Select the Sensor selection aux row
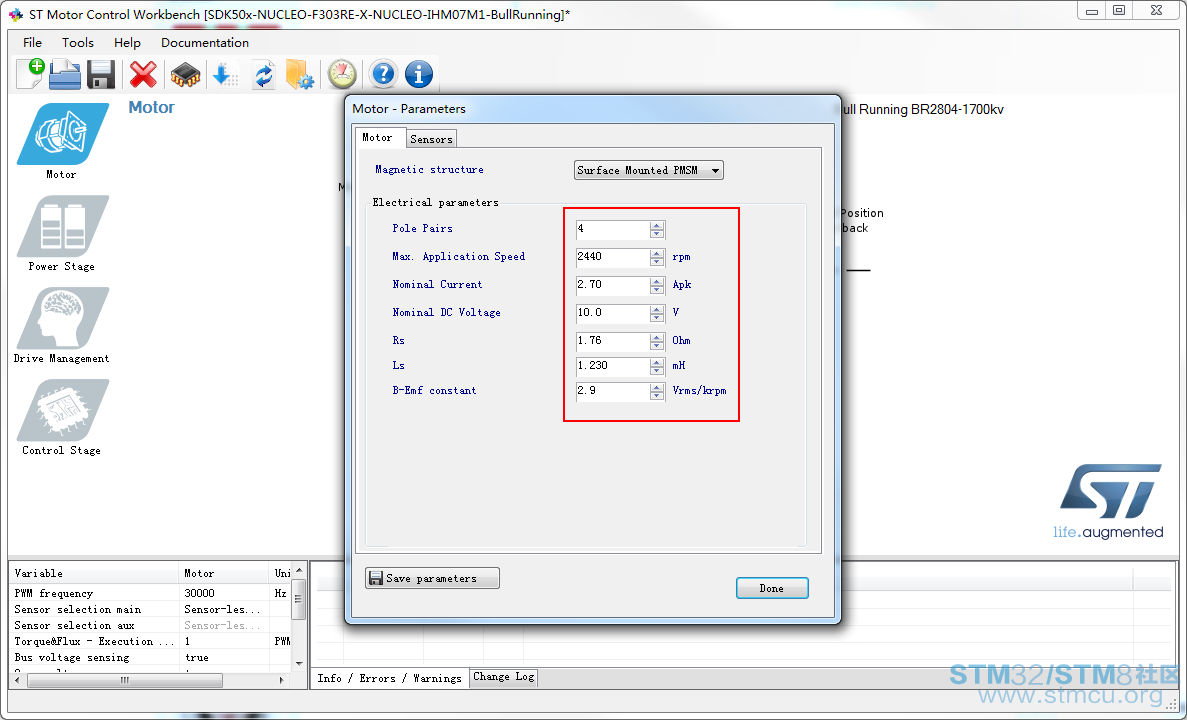The width and height of the screenshot is (1187, 720). tap(151, 625)
